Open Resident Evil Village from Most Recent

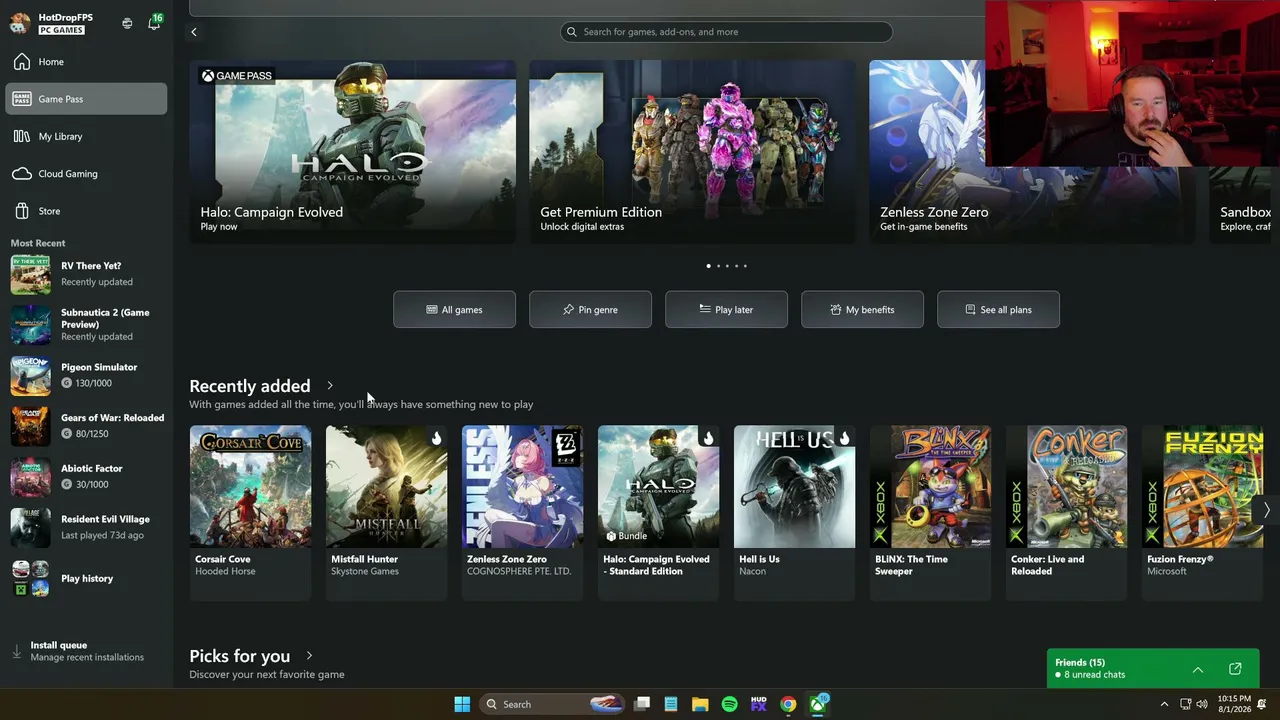tap(87, 527)
